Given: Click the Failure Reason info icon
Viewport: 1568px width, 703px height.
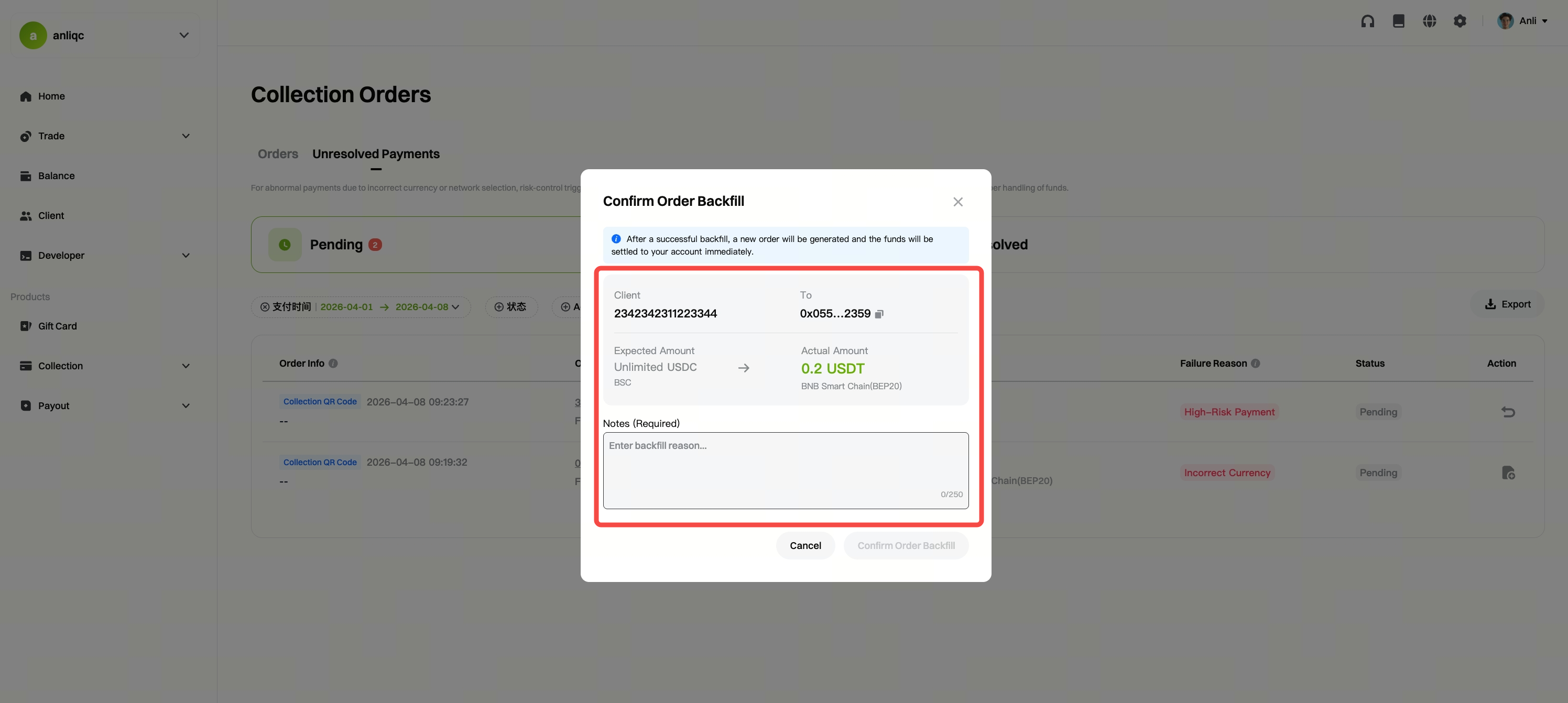Looking at the screenshot, I should pos(1255,364).
